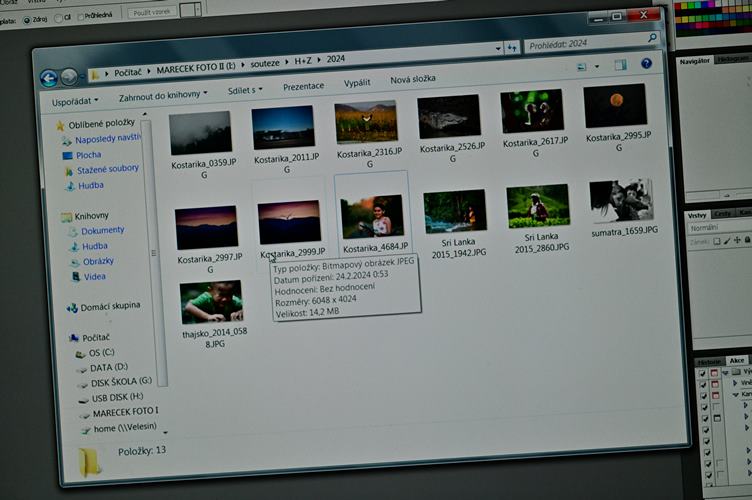Screen dimensions: 752x500
Task: Click the Plocha desktop icon in sidebar
Action: pos(68,156)
